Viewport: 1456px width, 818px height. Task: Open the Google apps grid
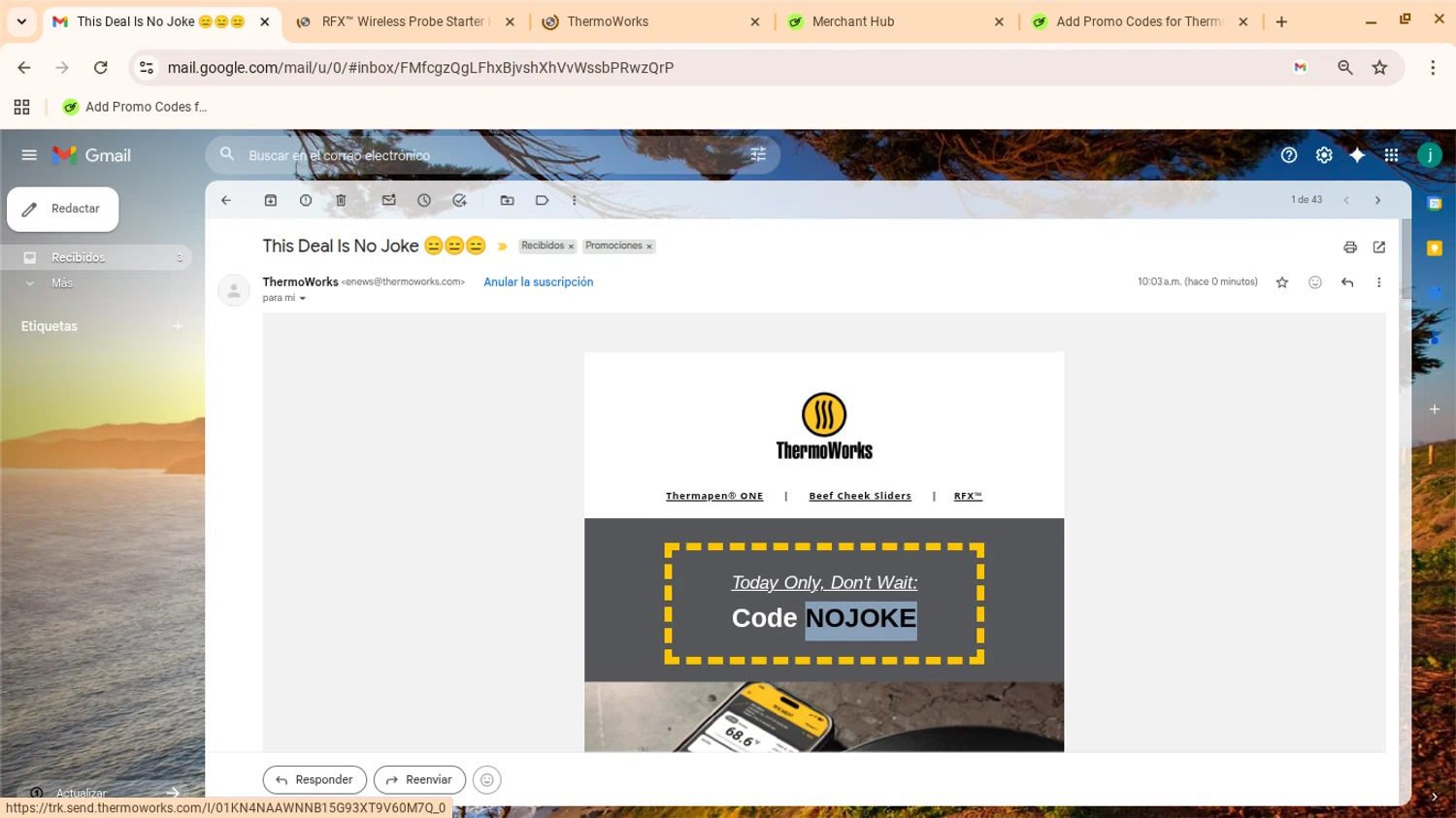click(1391, 155)
